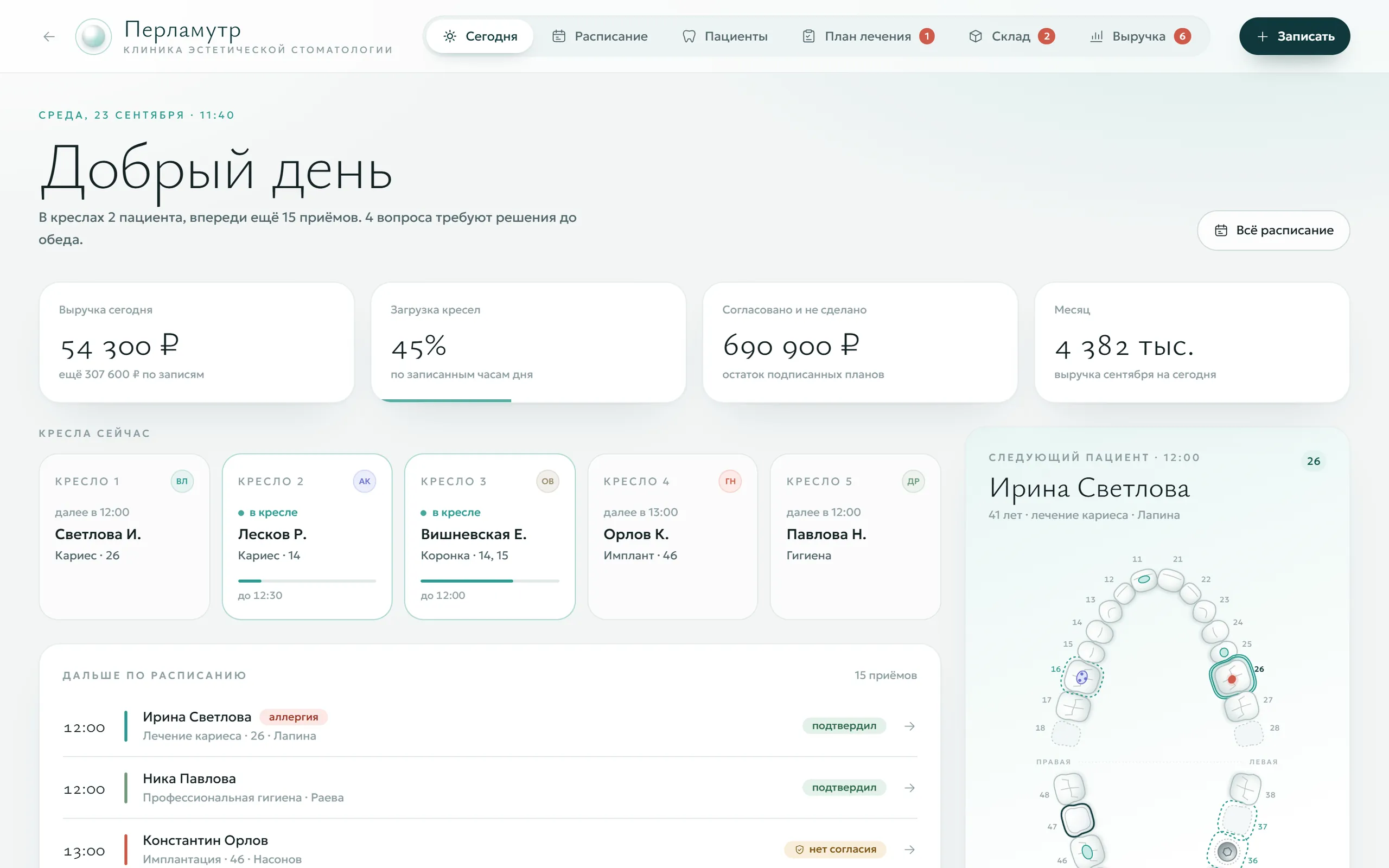Select tooth 47 on the dental chart

(x=1078, y=820)
